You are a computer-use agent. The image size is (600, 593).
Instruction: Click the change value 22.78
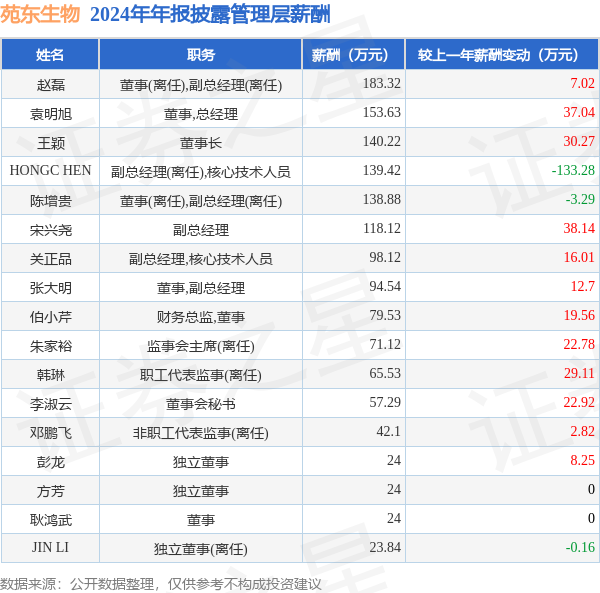579,344
